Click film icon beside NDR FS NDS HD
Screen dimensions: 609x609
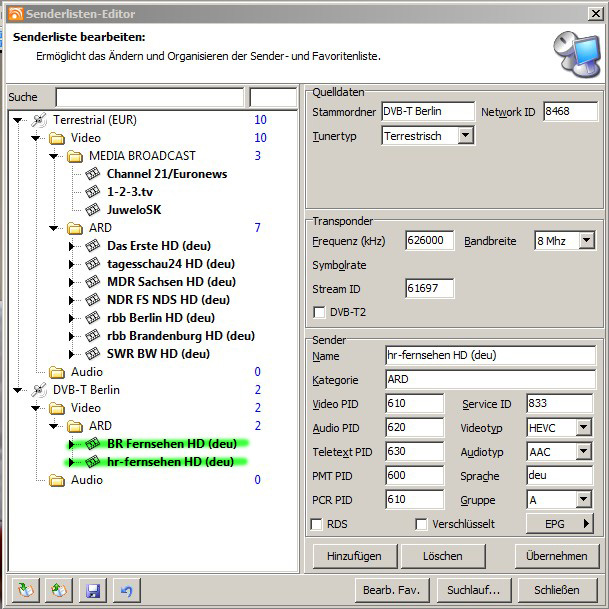click(93, 299)
